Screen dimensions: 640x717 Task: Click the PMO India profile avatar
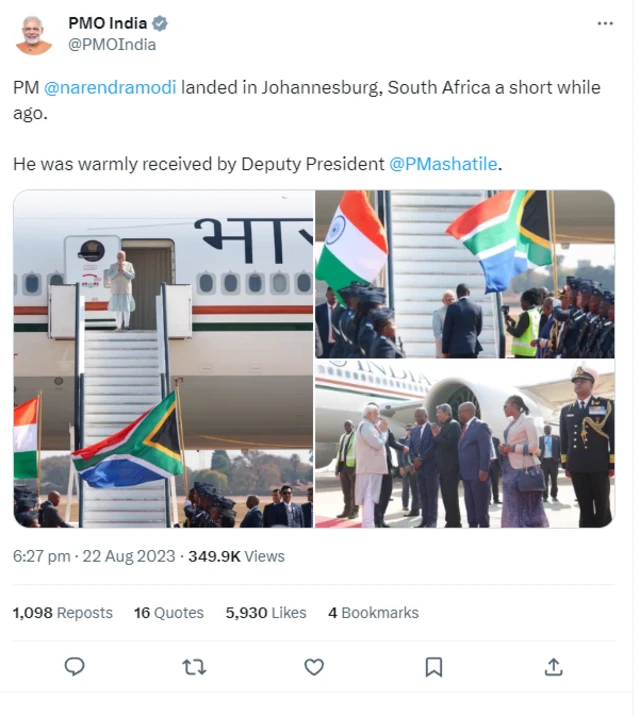(x=34, y=33)
